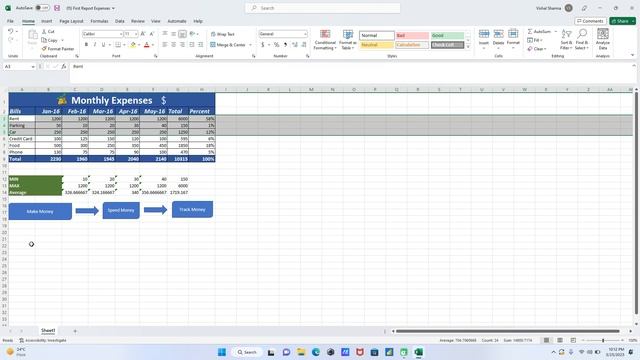
Task: Switch to Page Break Preview
Action: tap(573, 340)
